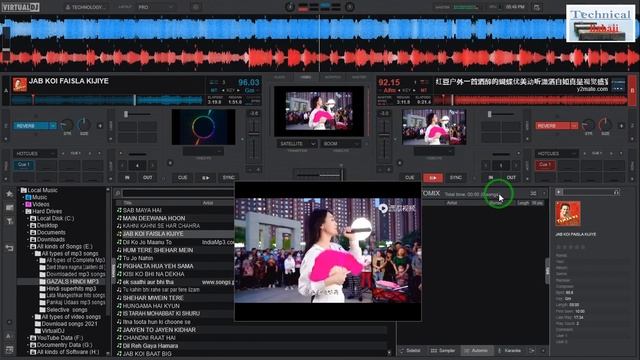Toggle right deck SYNC

(x=456, y=178)
